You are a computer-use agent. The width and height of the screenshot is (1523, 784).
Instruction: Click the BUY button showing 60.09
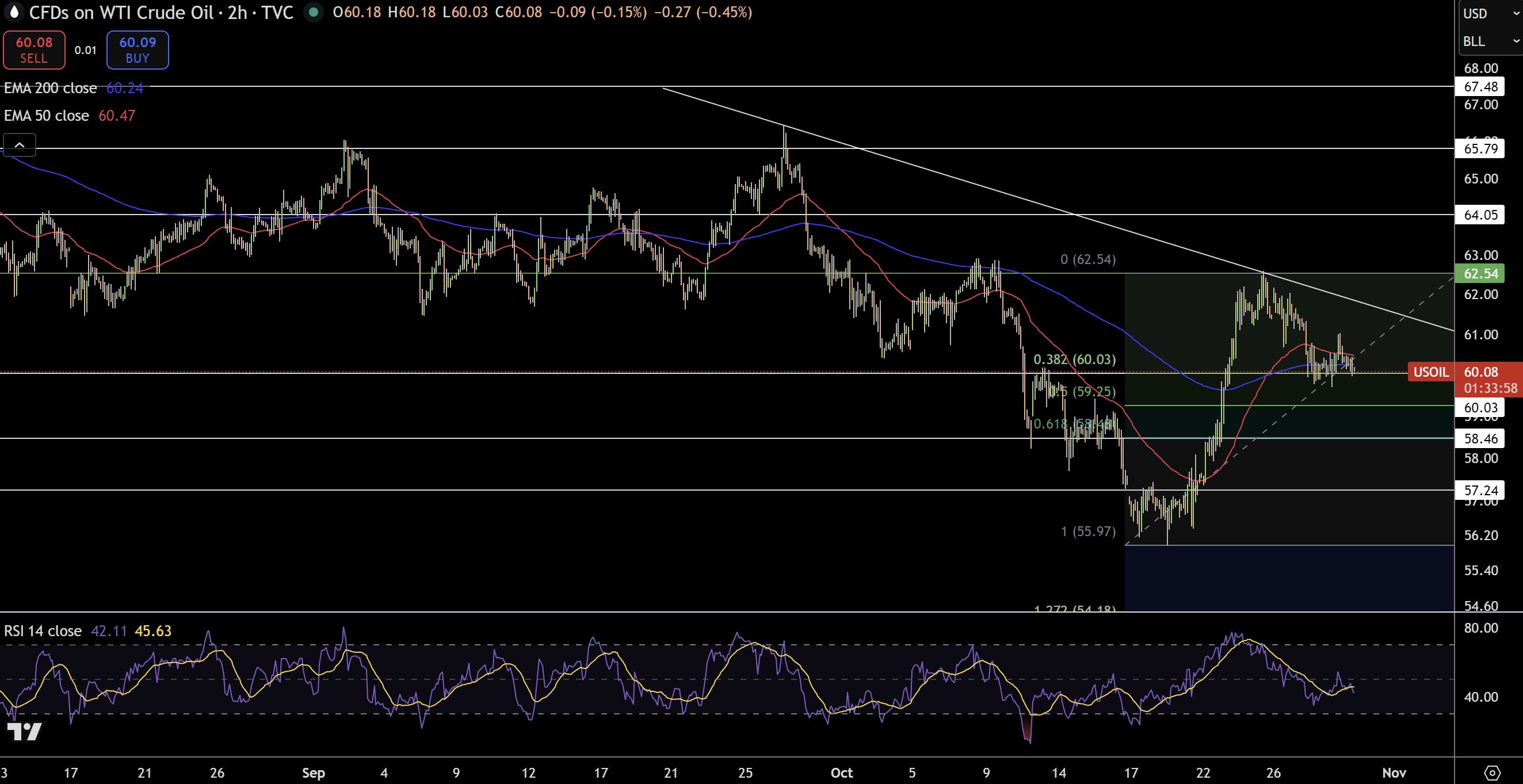pos(137,49)
